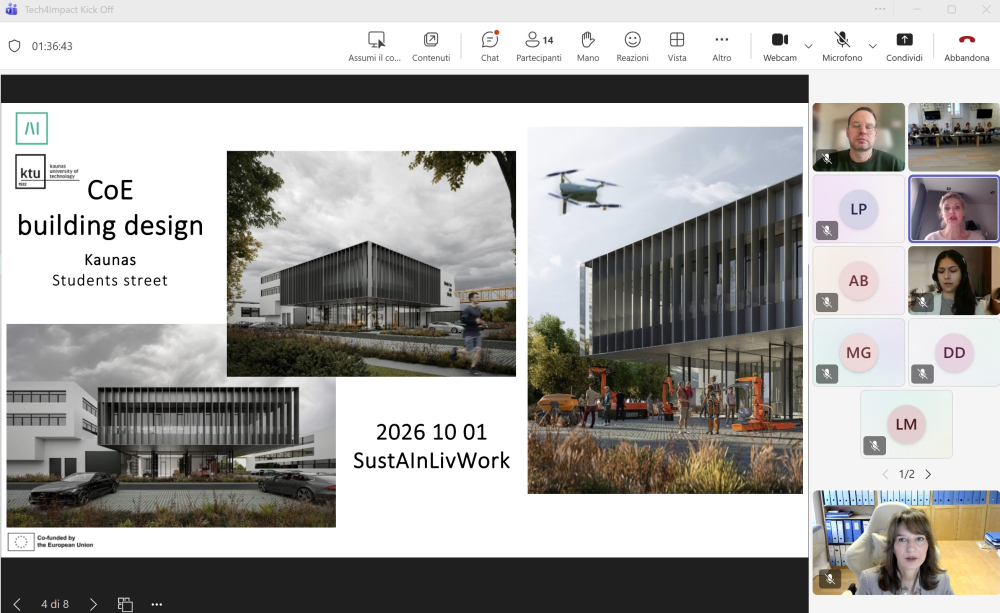The width and height of the screenshot is (1000, 613).
Task: Show the Partecipanti list
Action: pyautogui.click(x=538, y=45)
